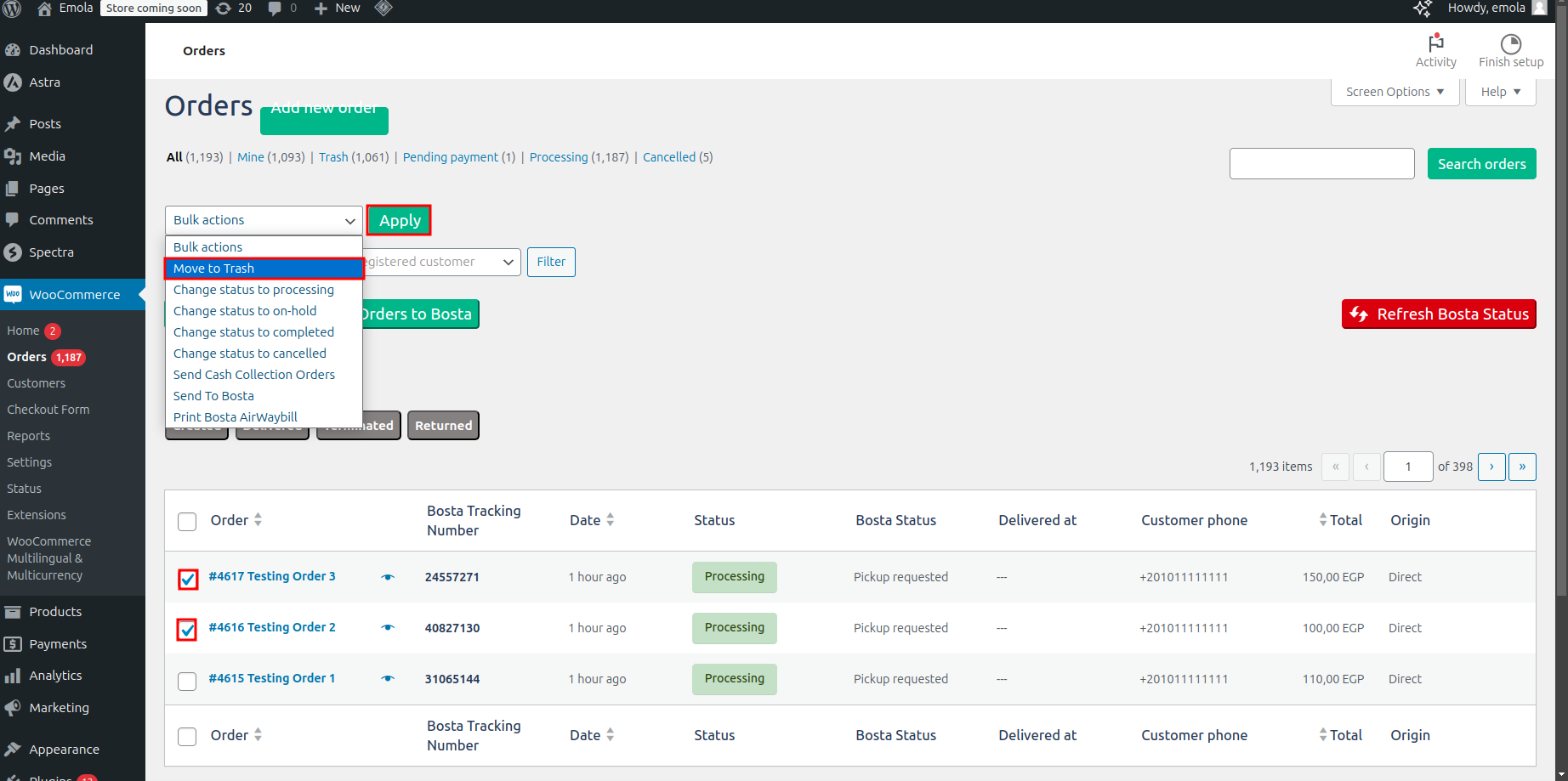Click the order search text field
Screen dimensions: 1568x781
(x=1321, y=164)
